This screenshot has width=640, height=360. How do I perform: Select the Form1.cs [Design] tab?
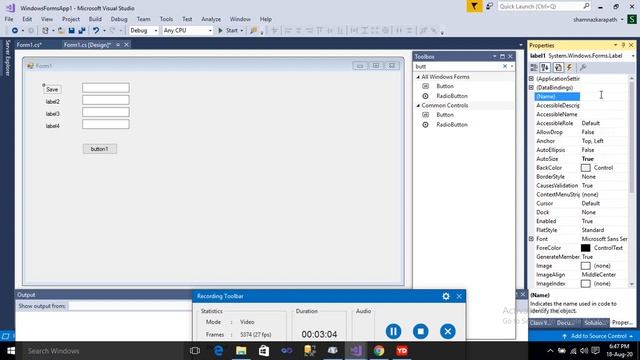(x=87, y=45)
